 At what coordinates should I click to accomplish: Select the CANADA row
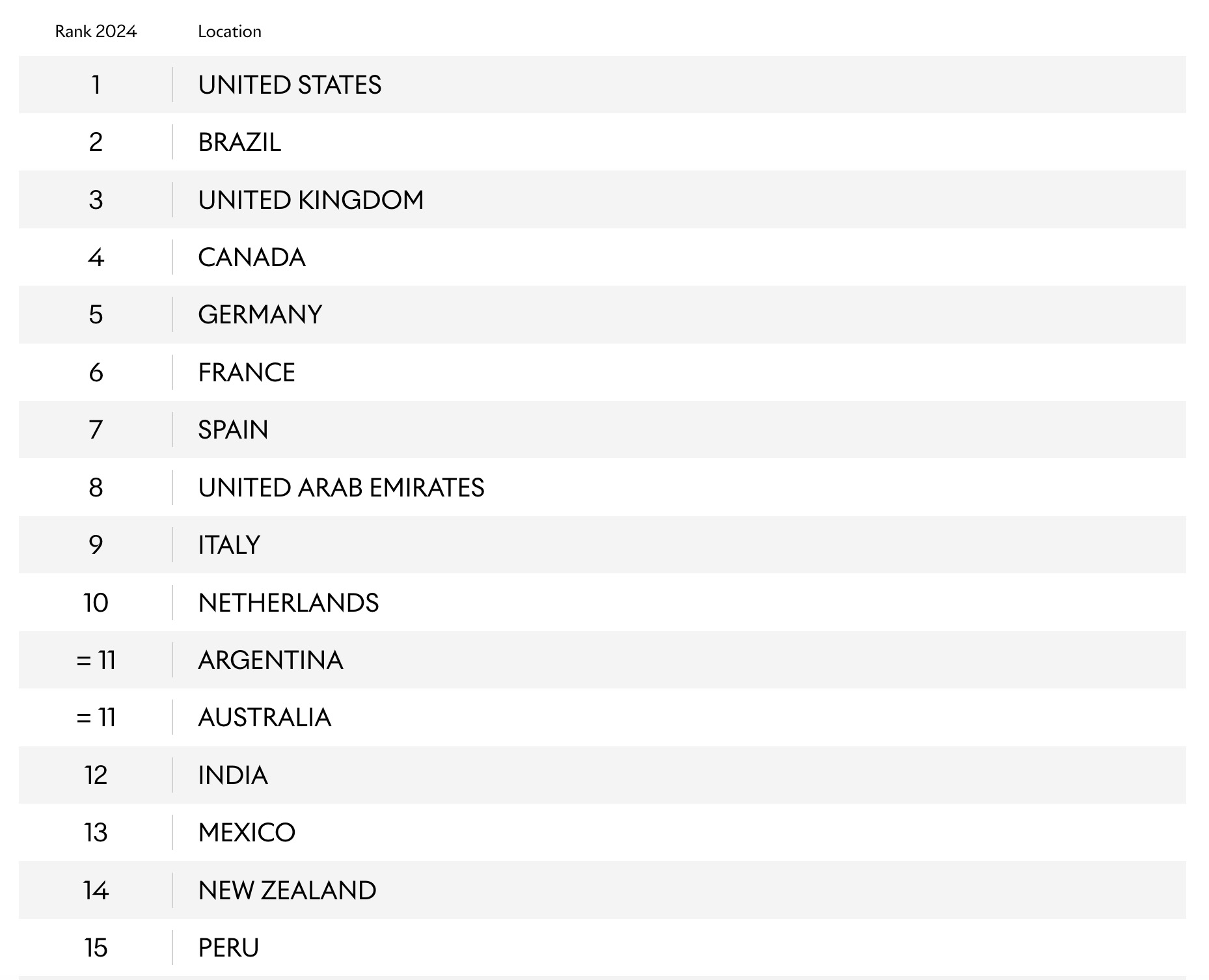[602, 257]
